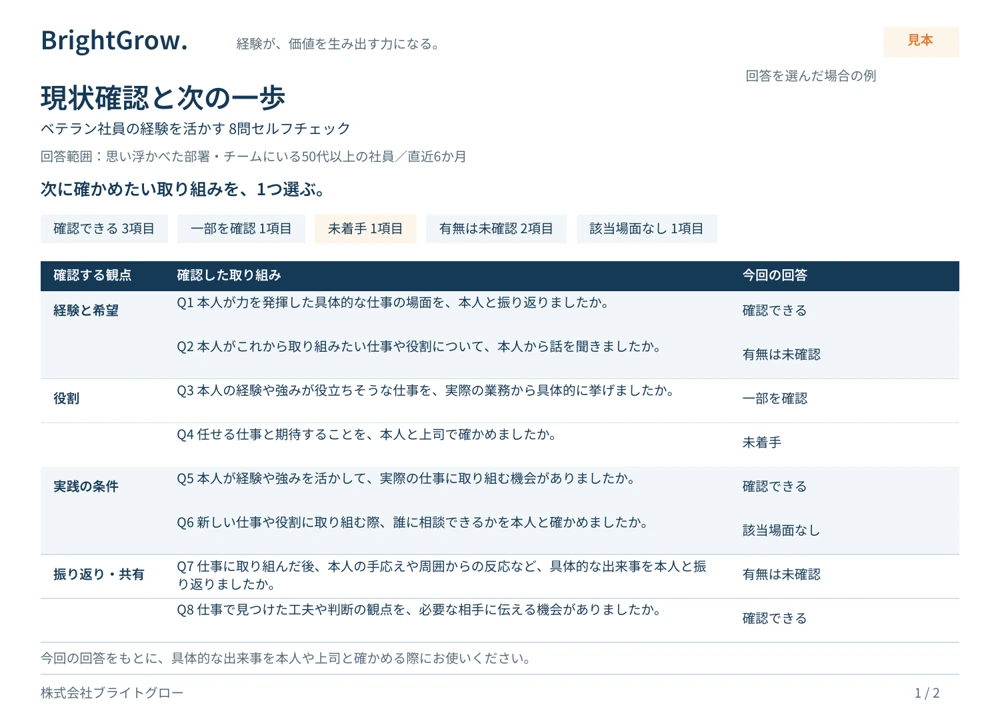
Task: Click the 確認した取り組み column header
Action: [x=229, y=275]
